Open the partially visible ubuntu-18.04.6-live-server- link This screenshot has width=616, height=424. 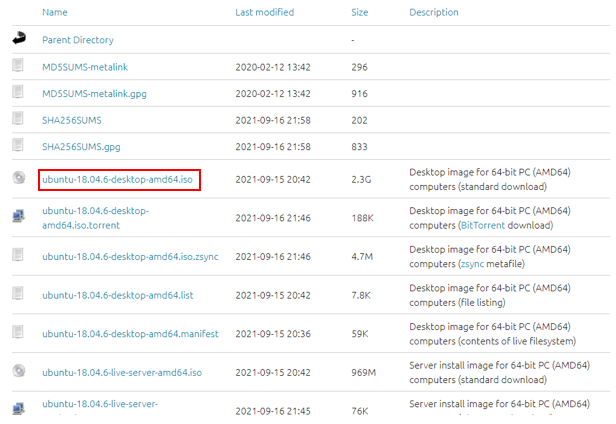[100, 404]
